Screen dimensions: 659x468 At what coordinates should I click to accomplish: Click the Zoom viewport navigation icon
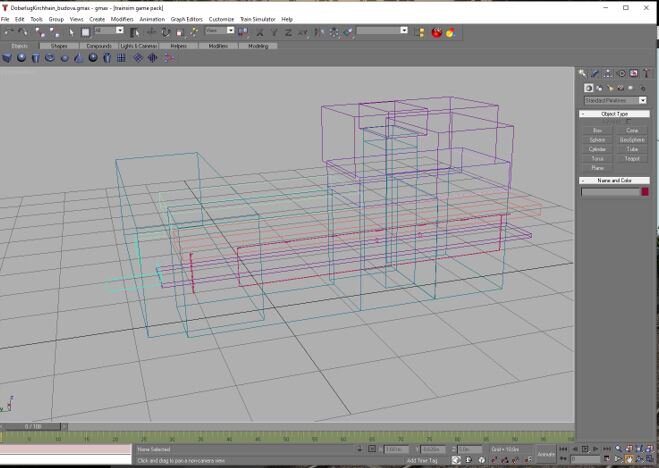coord(619,449)
